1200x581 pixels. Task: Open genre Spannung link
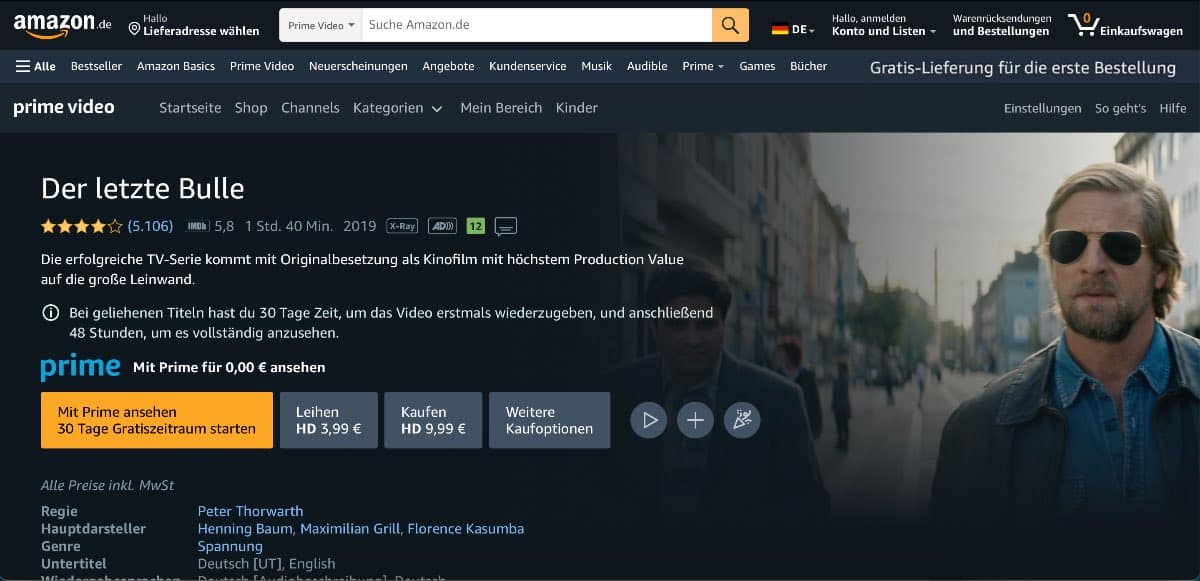pos(230,546)
